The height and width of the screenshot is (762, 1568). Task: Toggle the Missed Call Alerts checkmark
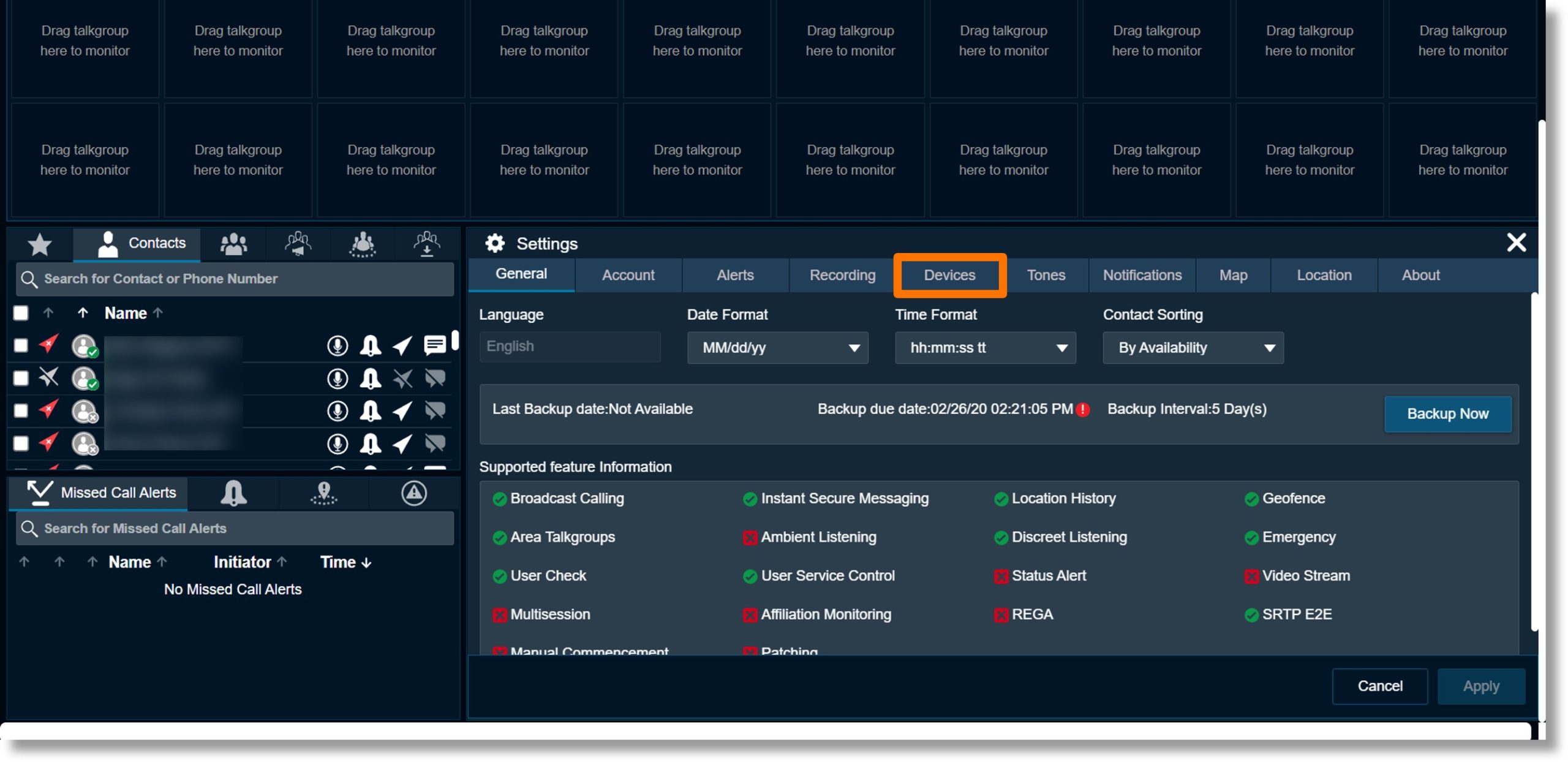pyautogui.click(x=39, y=491)
